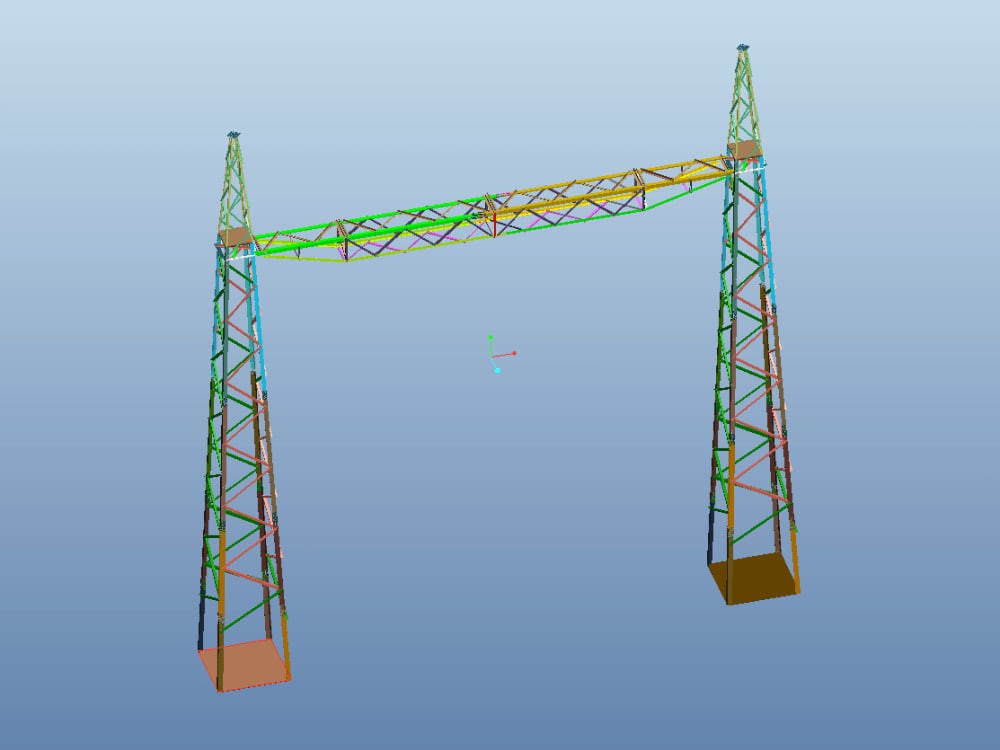Select the green lower chord on truss right end
This screenshot has width=1000, height=750.
click(x=690, y=192)
